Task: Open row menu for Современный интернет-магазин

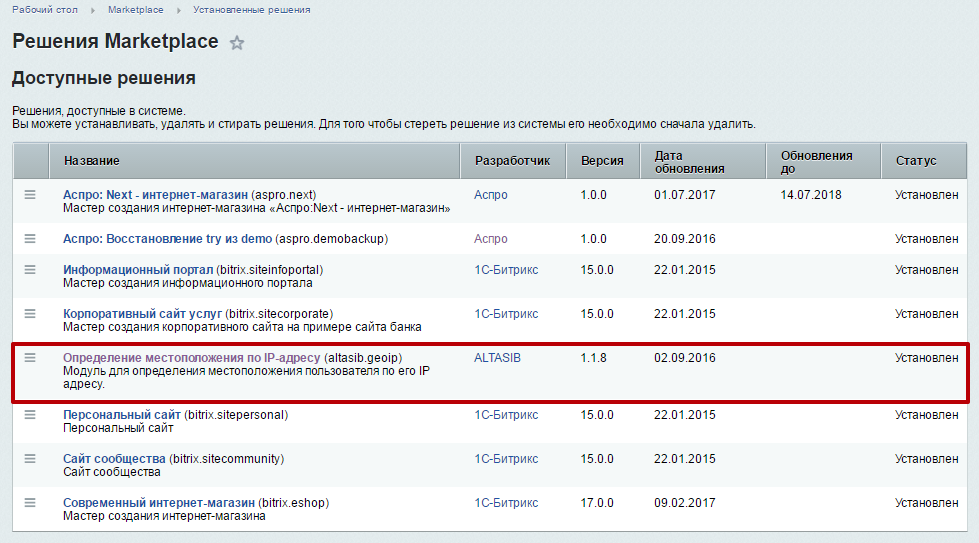Action: coord(30,502)
